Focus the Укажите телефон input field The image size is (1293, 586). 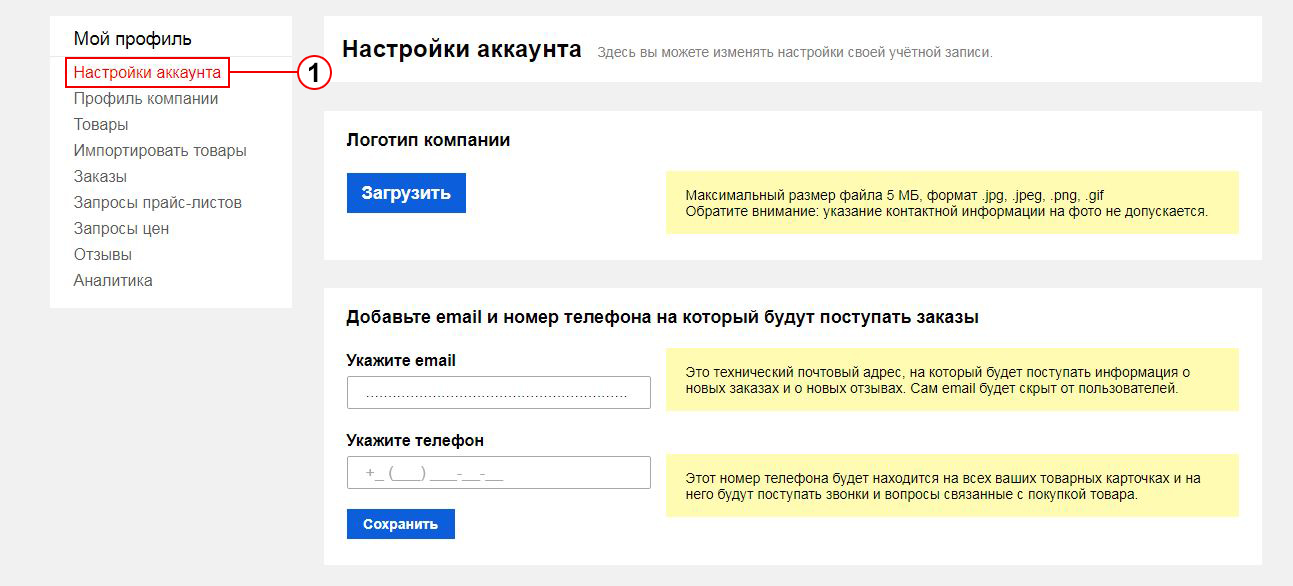pos(499,473)
